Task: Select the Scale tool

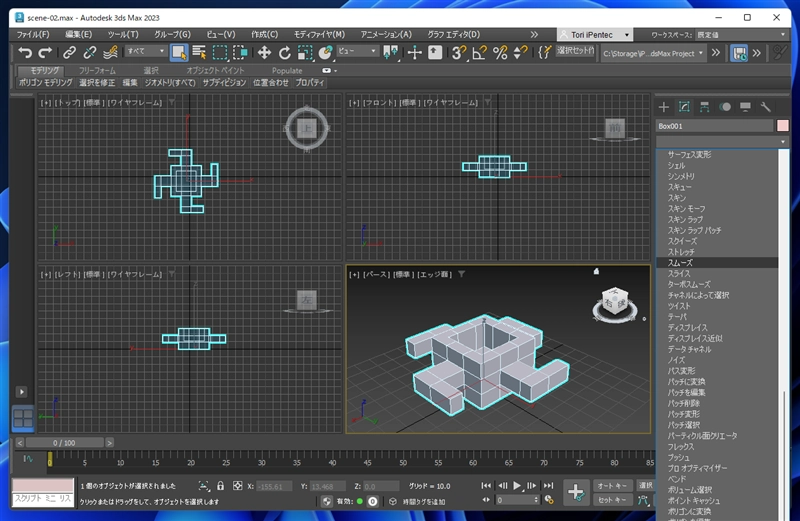Action: 305,52
